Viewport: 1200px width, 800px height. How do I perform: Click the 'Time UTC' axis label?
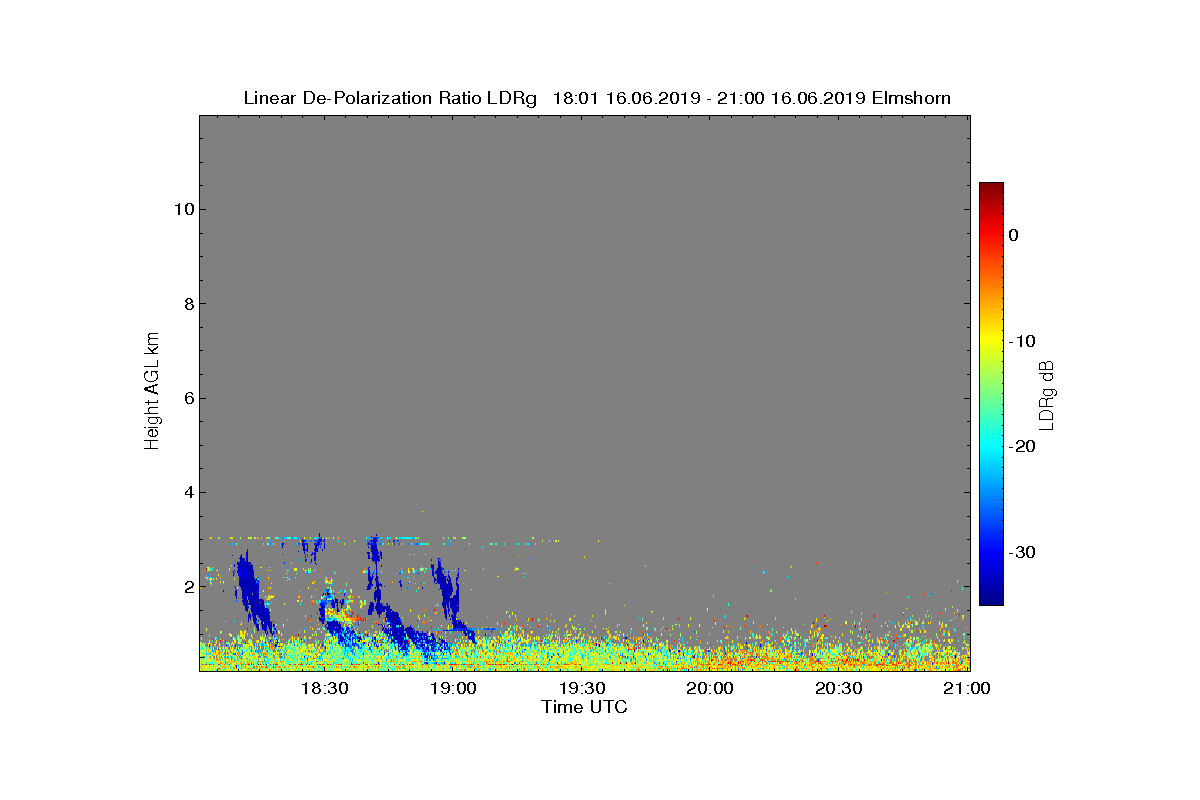click(584, 707)
